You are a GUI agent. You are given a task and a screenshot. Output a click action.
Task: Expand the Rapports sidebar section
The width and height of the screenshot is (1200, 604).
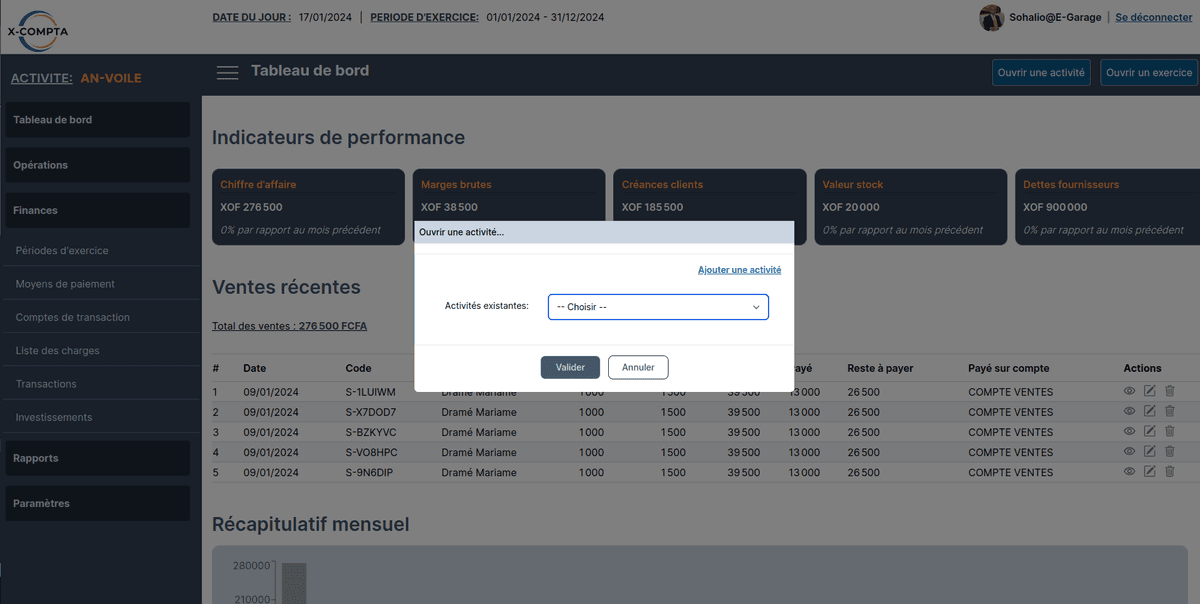96,458
